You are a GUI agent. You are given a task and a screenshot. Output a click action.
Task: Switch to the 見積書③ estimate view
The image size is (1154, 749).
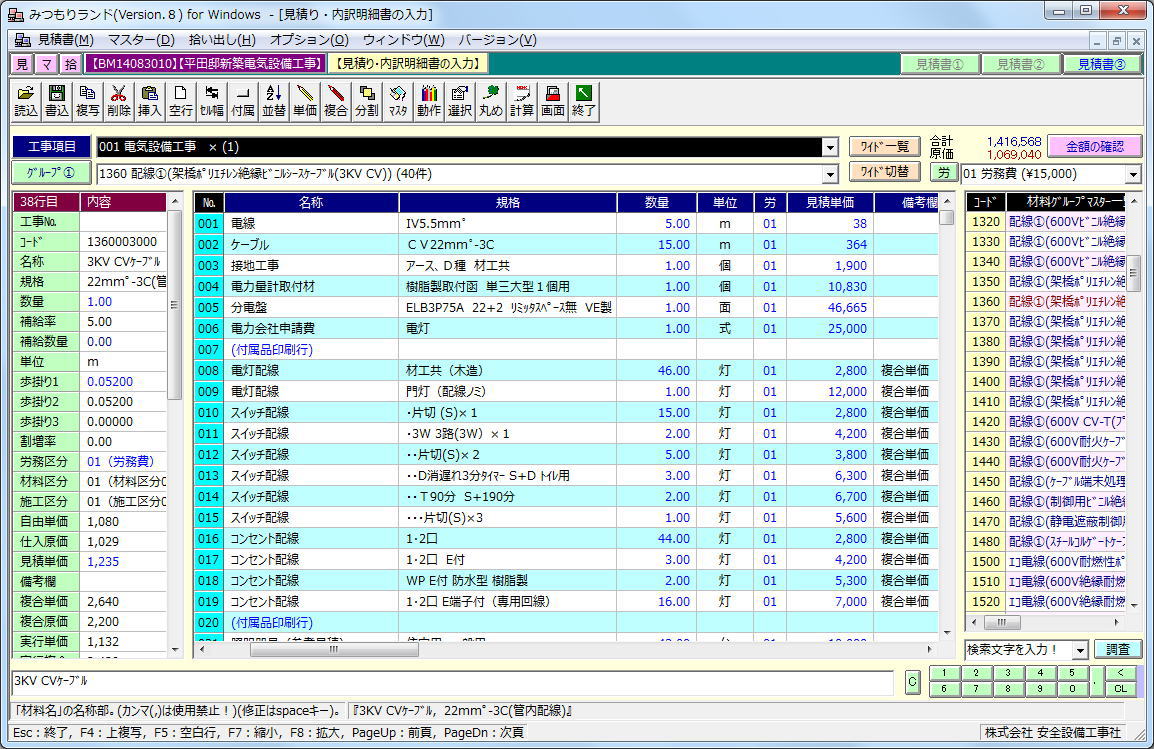click(1101, 64)
